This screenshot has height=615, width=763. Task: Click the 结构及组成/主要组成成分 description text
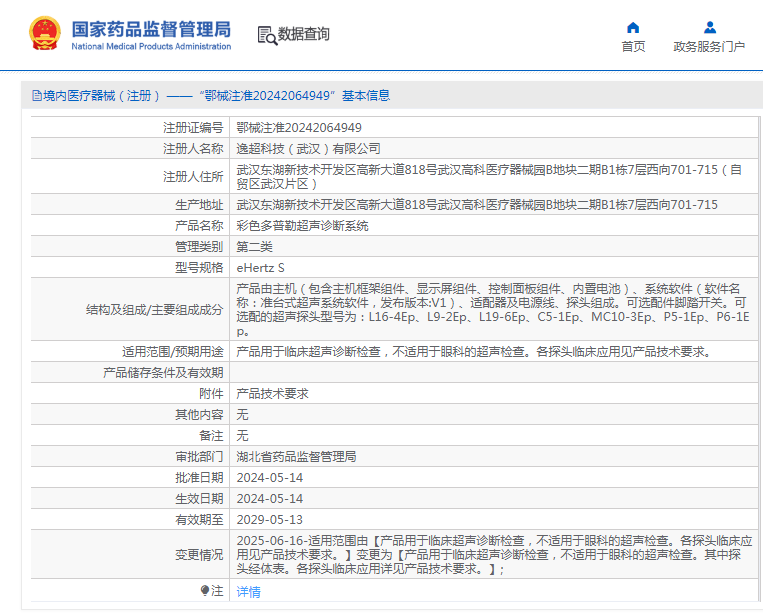pyautogui.click(x=492, y=310)
